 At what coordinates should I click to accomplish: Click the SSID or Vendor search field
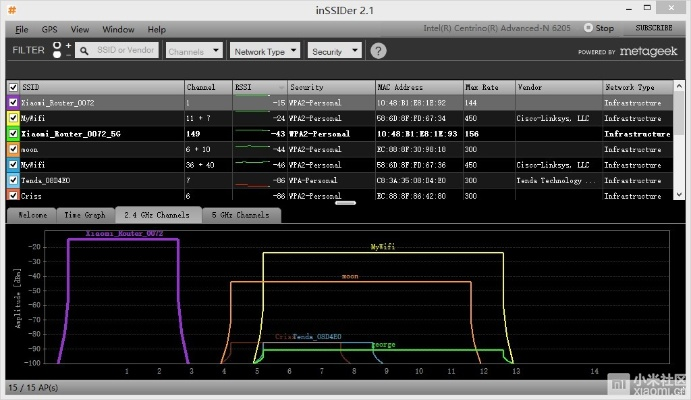tap(127, 51)
